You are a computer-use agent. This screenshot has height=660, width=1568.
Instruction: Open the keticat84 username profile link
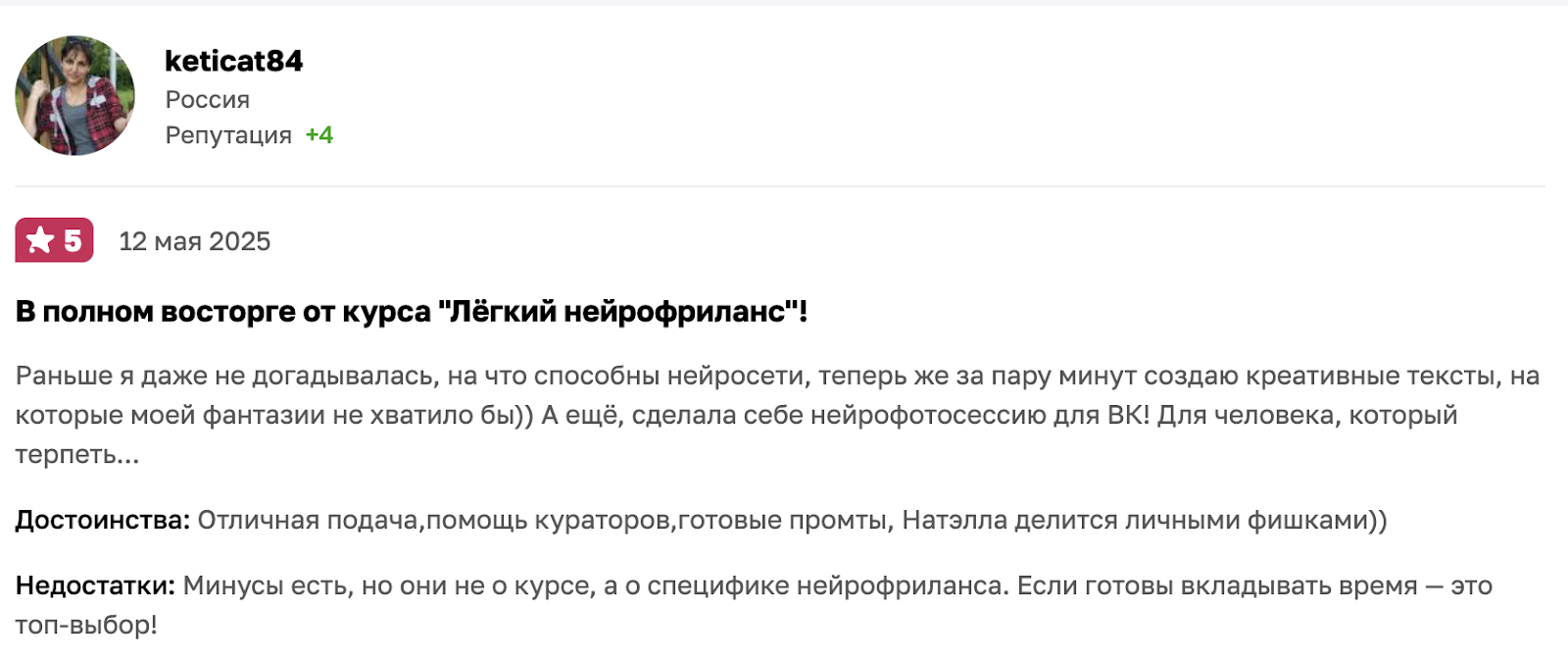point(233,61)
